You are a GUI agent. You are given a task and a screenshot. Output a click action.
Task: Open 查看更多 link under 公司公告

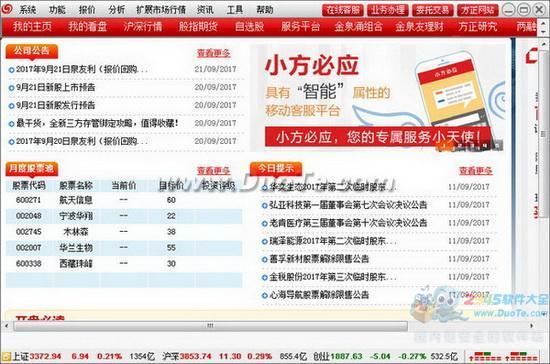tap(214, 53)
